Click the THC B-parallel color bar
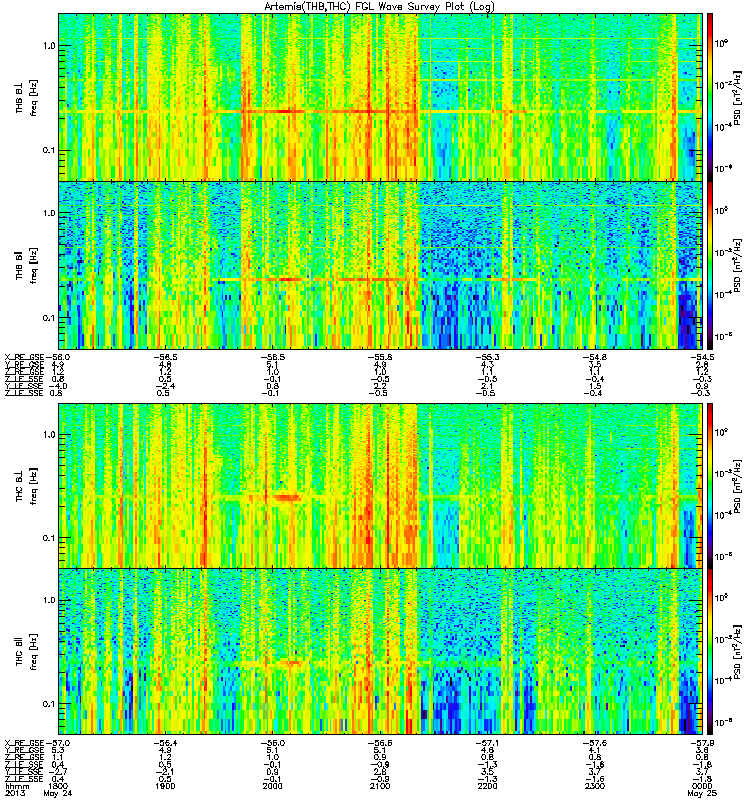The width and height of the screenshot is (750, 800). click(710, 652)
